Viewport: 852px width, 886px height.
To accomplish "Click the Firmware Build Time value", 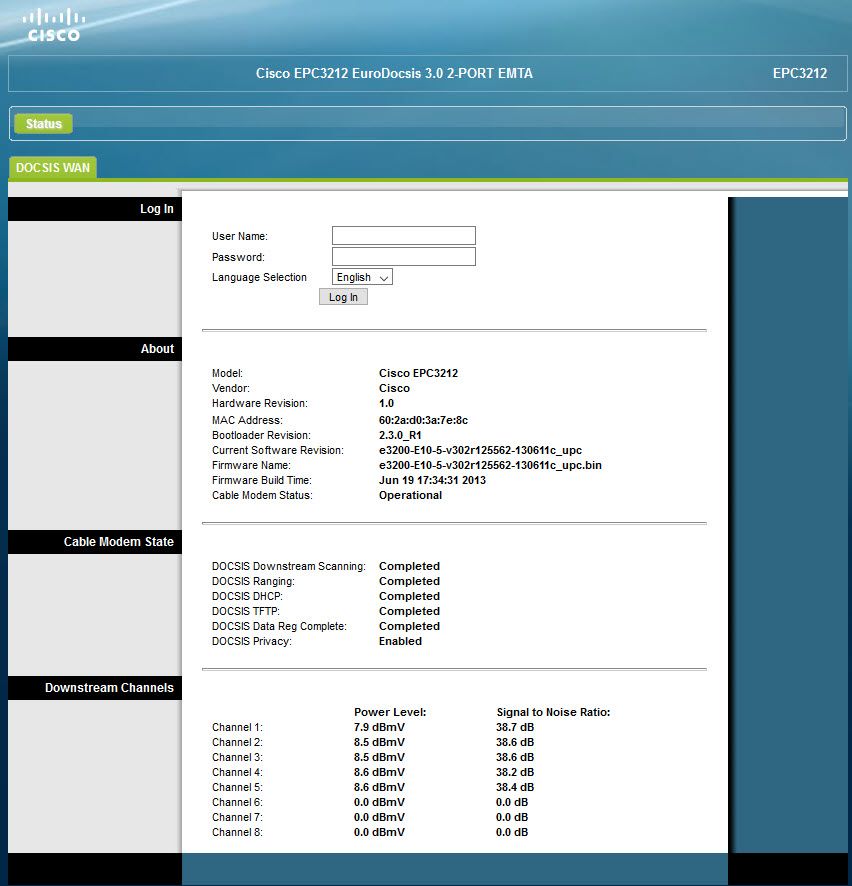I will tap(432, 480).
